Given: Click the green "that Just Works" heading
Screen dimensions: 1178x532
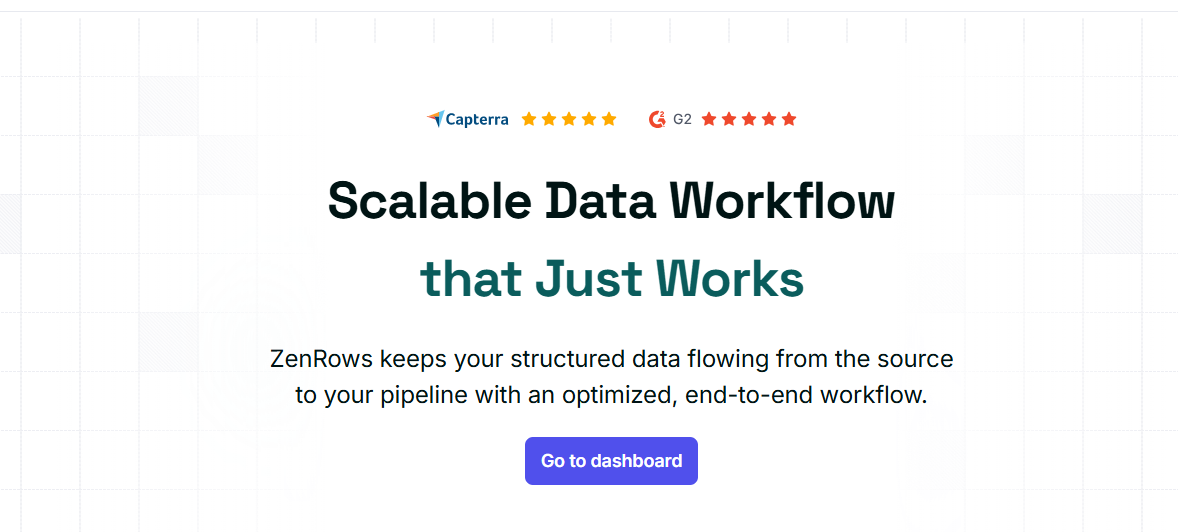Looking at the screenshot, I should pos(611,278).
